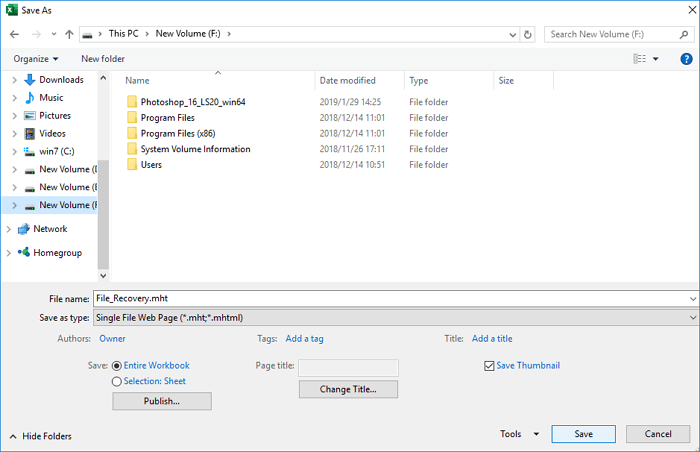This screenshot has height=452, width=700.
Task: Toggle the Save Thumbnail checkbox
Action: [x=489, y=366]
